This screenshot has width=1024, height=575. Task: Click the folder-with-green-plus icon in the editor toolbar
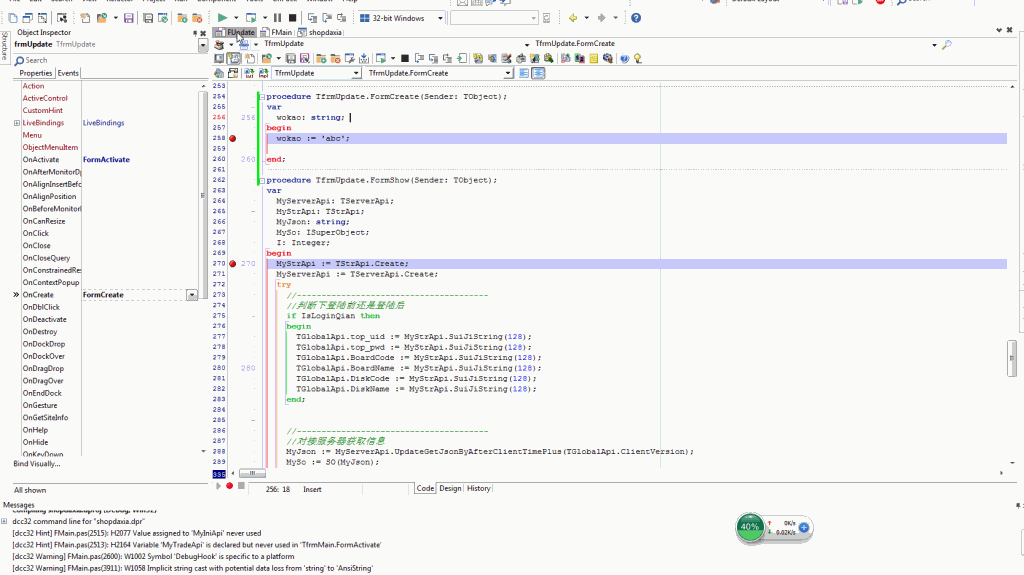tap(321, 59)
